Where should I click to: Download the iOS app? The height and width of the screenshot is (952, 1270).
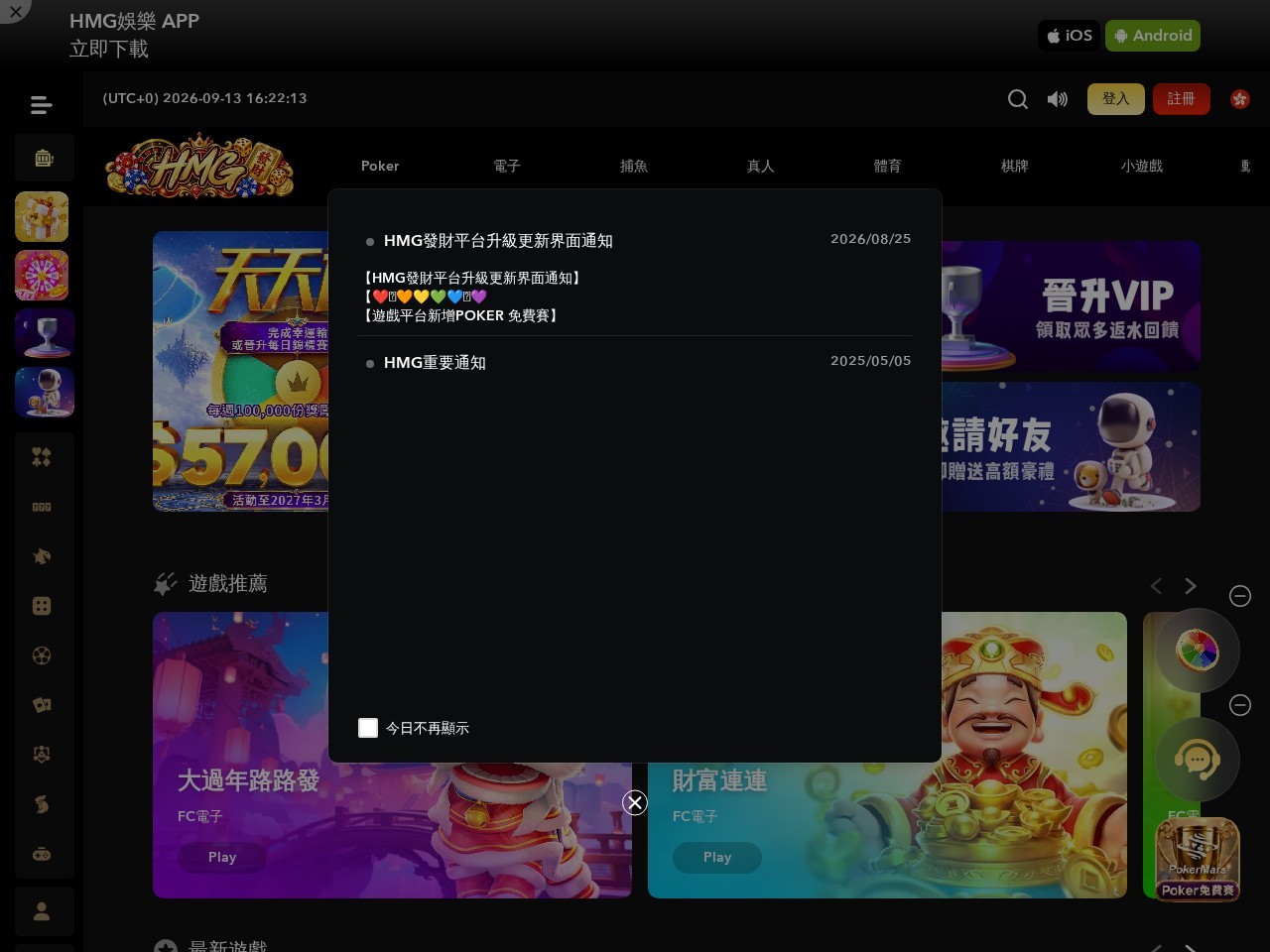(1070, 36)
